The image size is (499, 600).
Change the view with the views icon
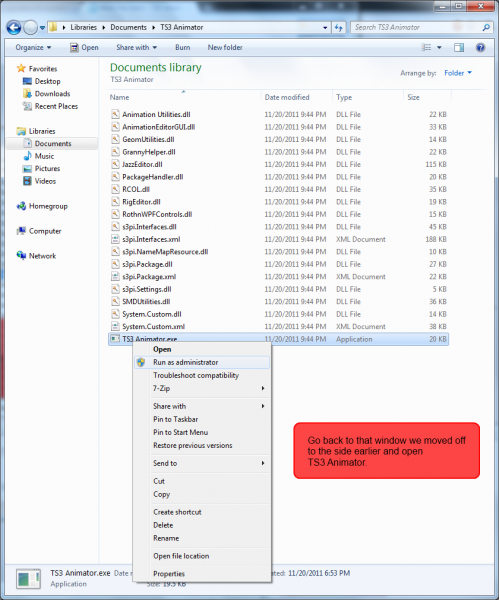(426, 47)
